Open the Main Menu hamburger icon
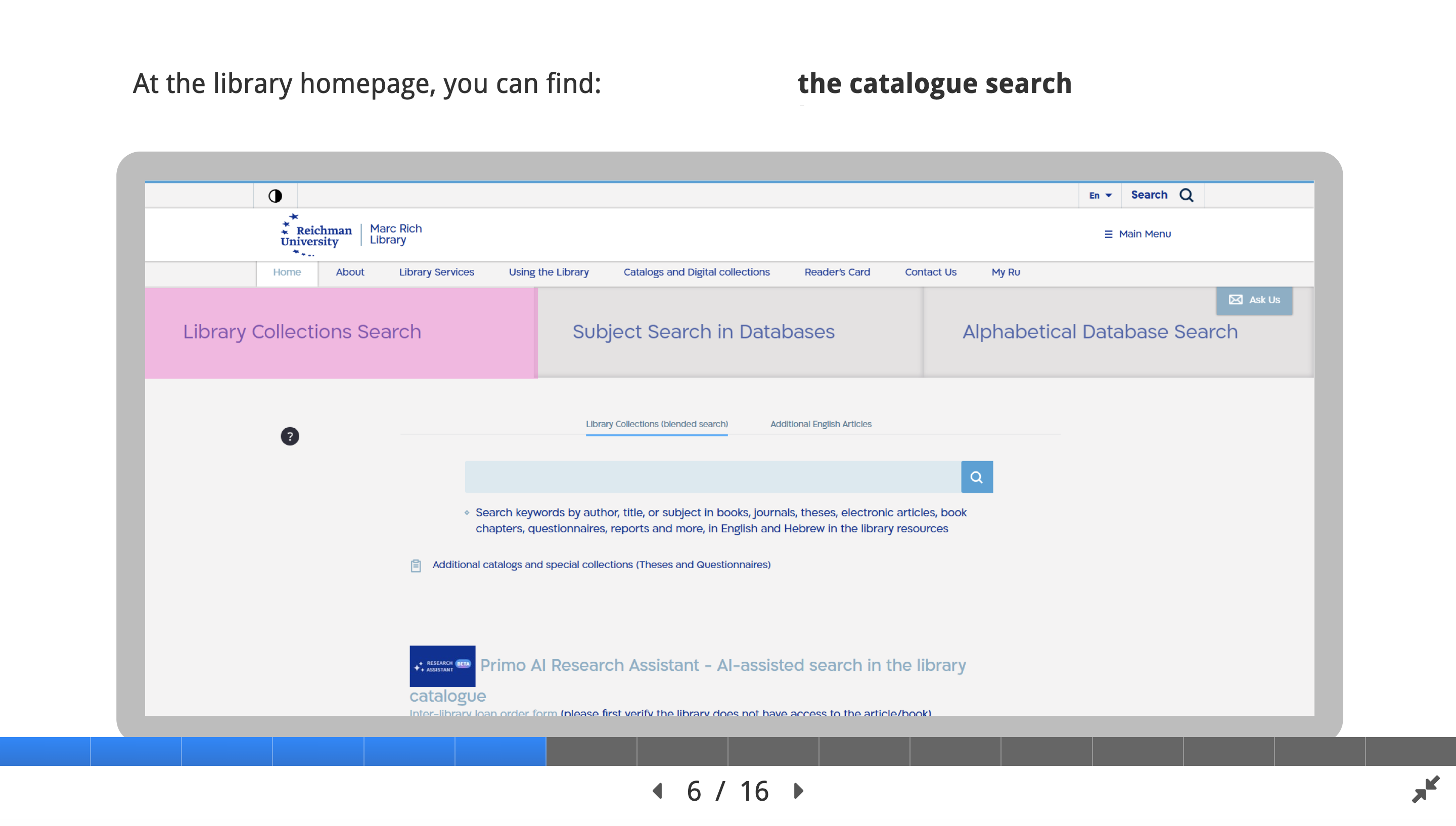The height and width of the screenshot is (826, 1456). click(x=1108, y=234)
